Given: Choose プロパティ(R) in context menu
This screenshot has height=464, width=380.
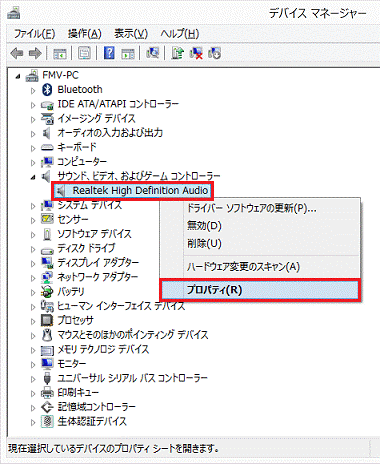Looking at the screenshot, I should pos(260,290).
